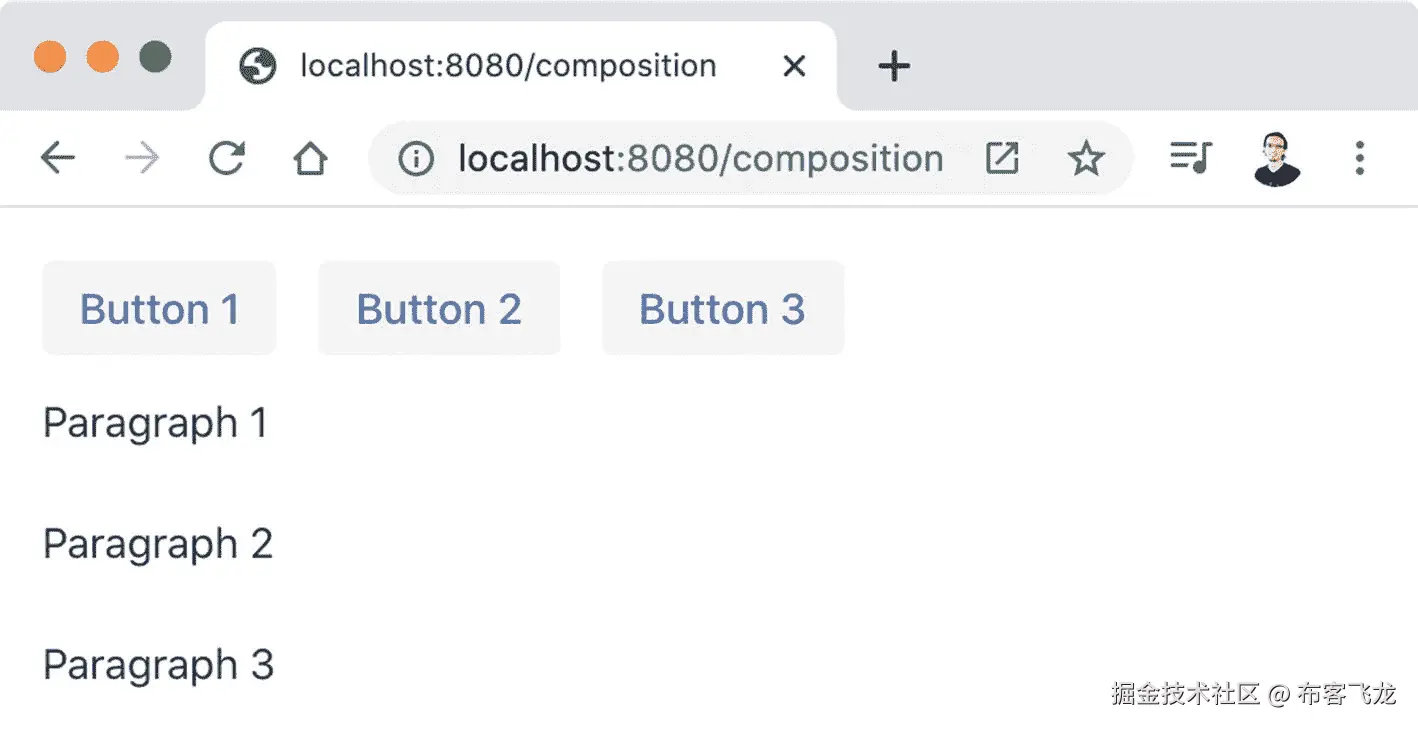Click the Paragraph 1 text
This screenshot has height=729, width=1418.
pos(156,423)
